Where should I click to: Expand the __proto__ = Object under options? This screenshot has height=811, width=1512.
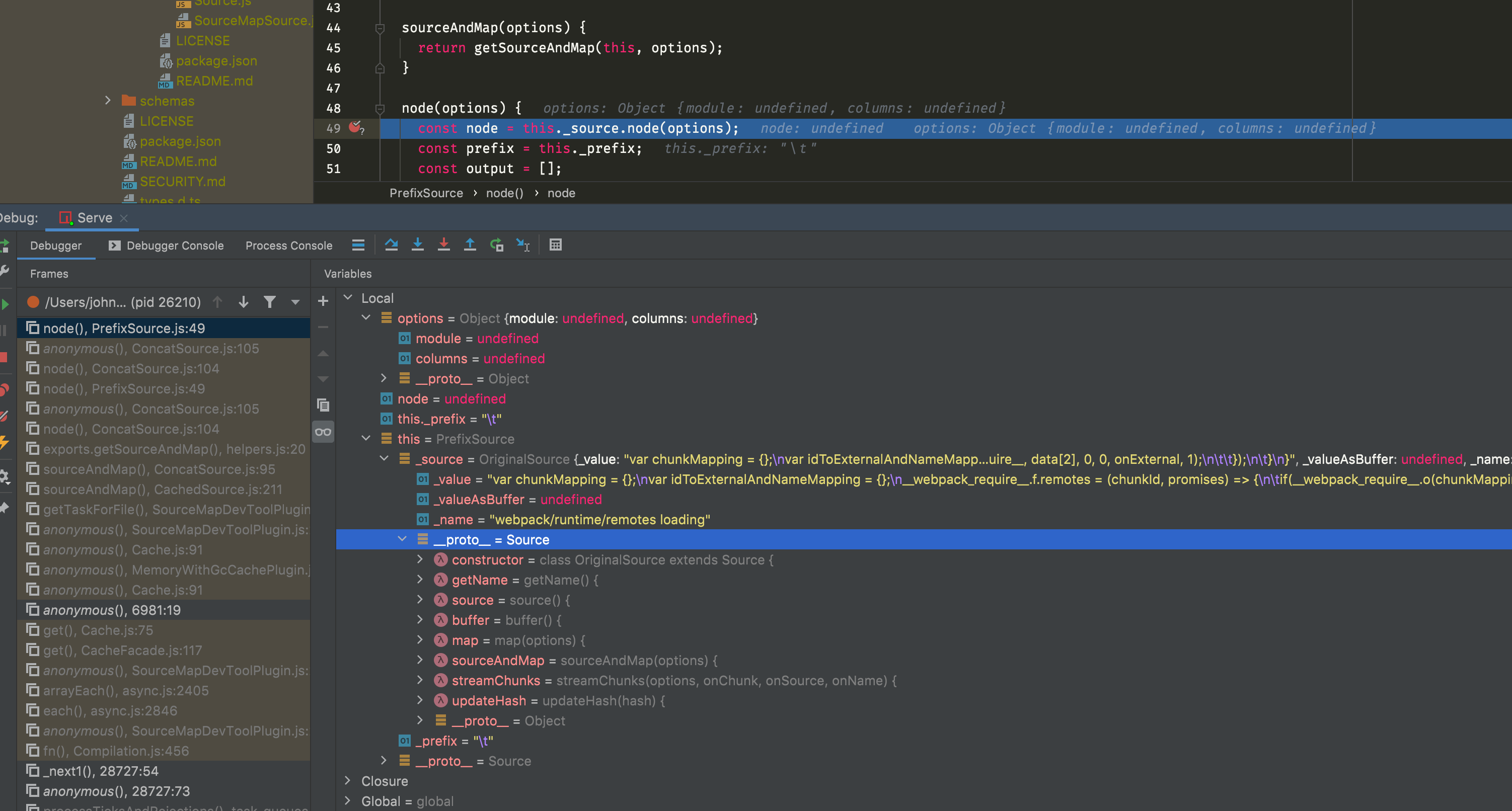pyautogui.click(x=384, y=378)
